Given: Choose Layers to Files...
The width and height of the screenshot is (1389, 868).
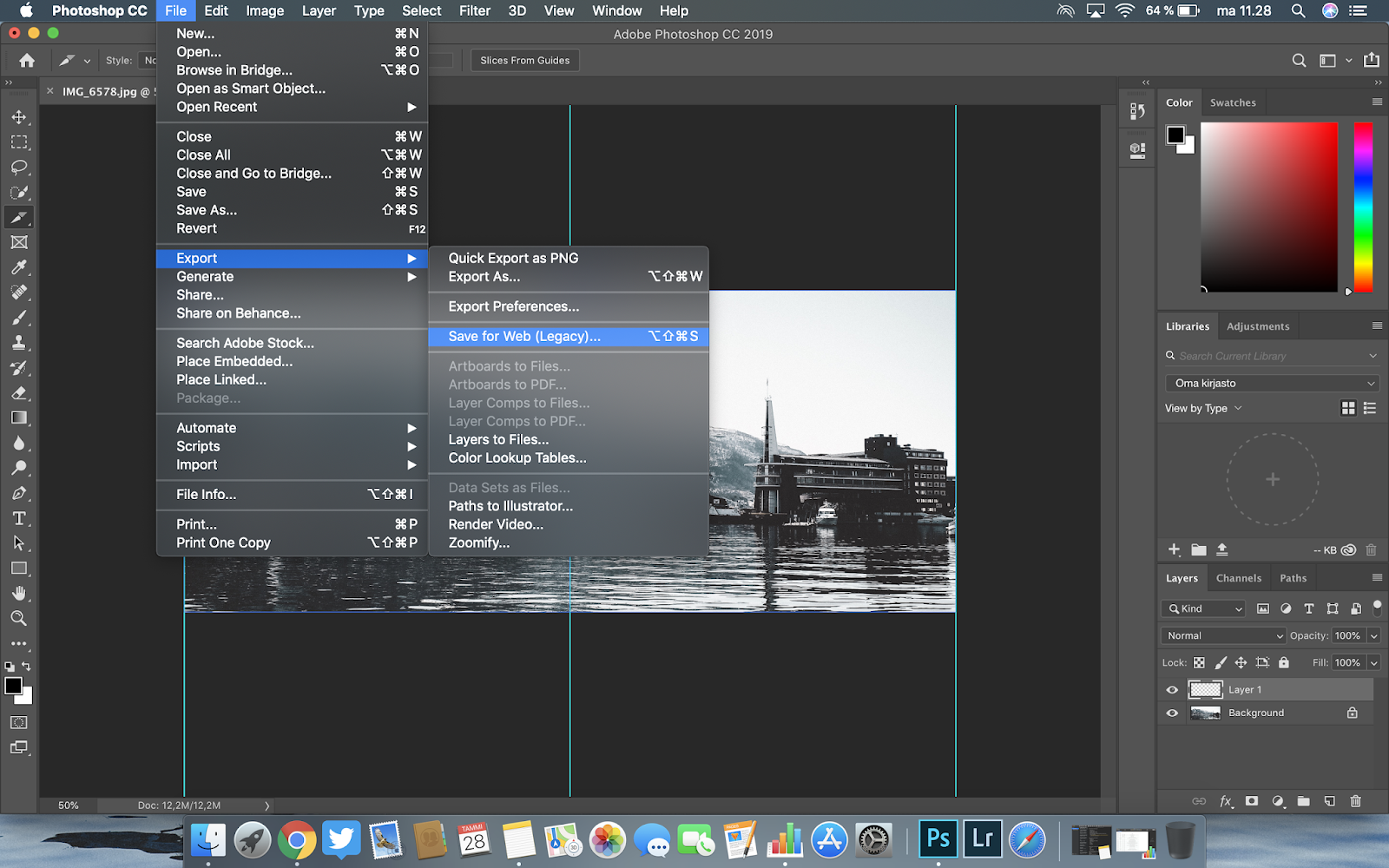Looking at the screenshot, I should [x=569, y=440].
